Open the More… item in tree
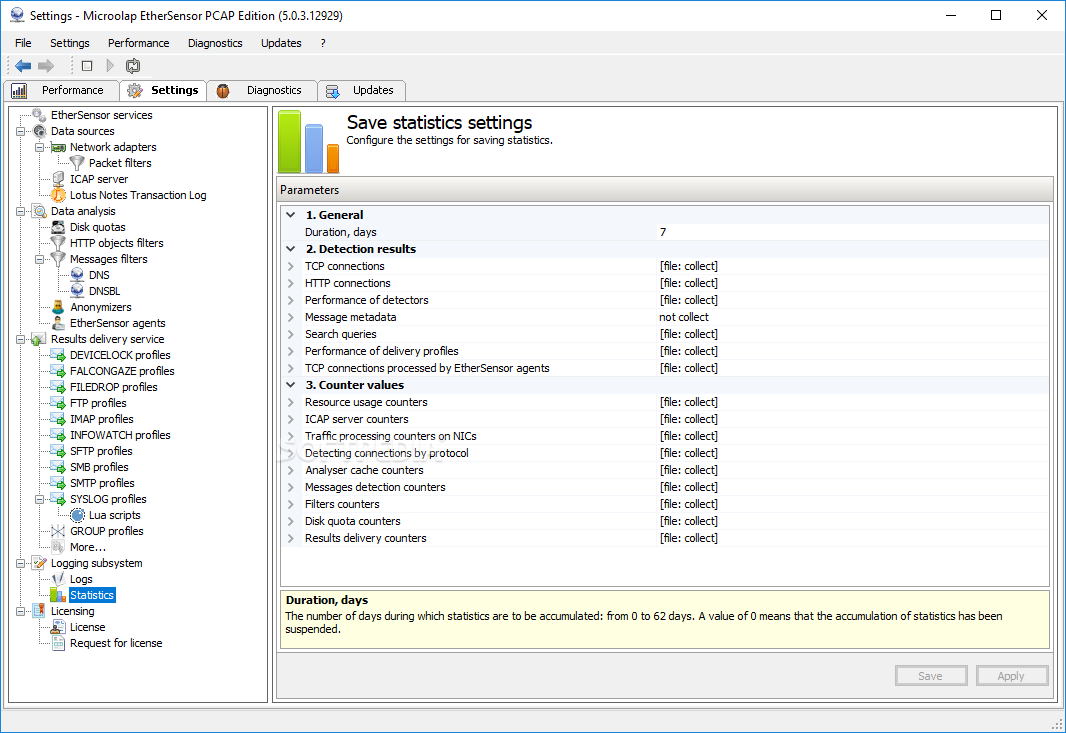1066x733 pixels. (x=88, y=547)
